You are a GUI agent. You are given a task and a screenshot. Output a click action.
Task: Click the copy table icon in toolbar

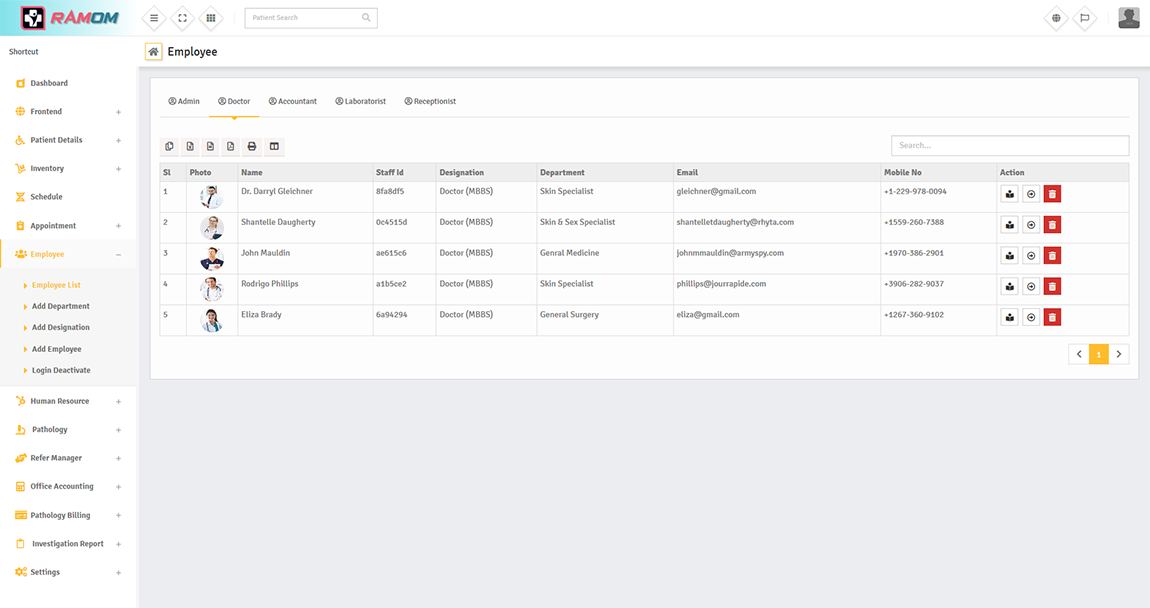[170, 147]
